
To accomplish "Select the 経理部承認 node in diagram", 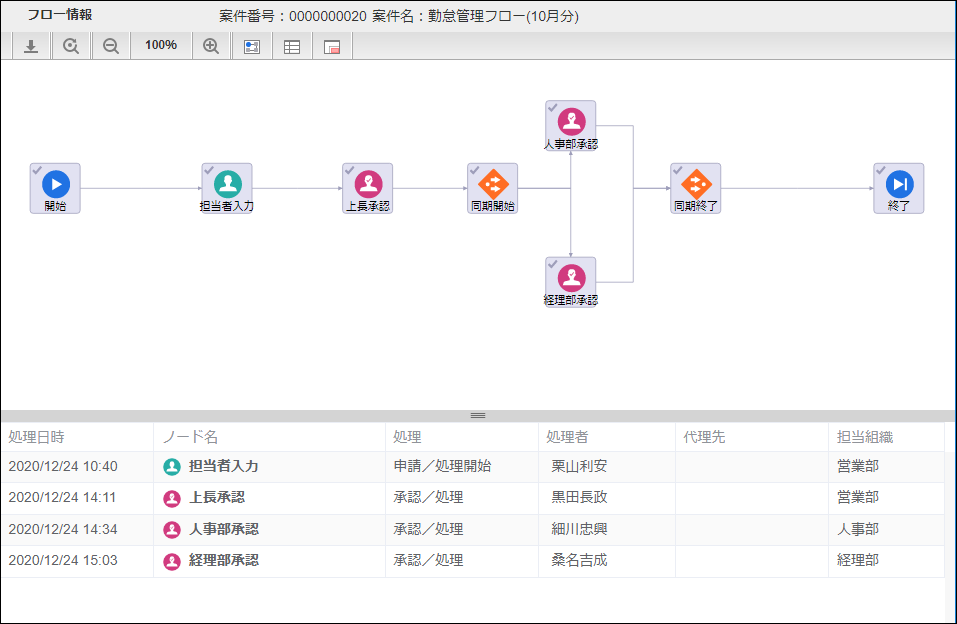I will coord(571,282).
